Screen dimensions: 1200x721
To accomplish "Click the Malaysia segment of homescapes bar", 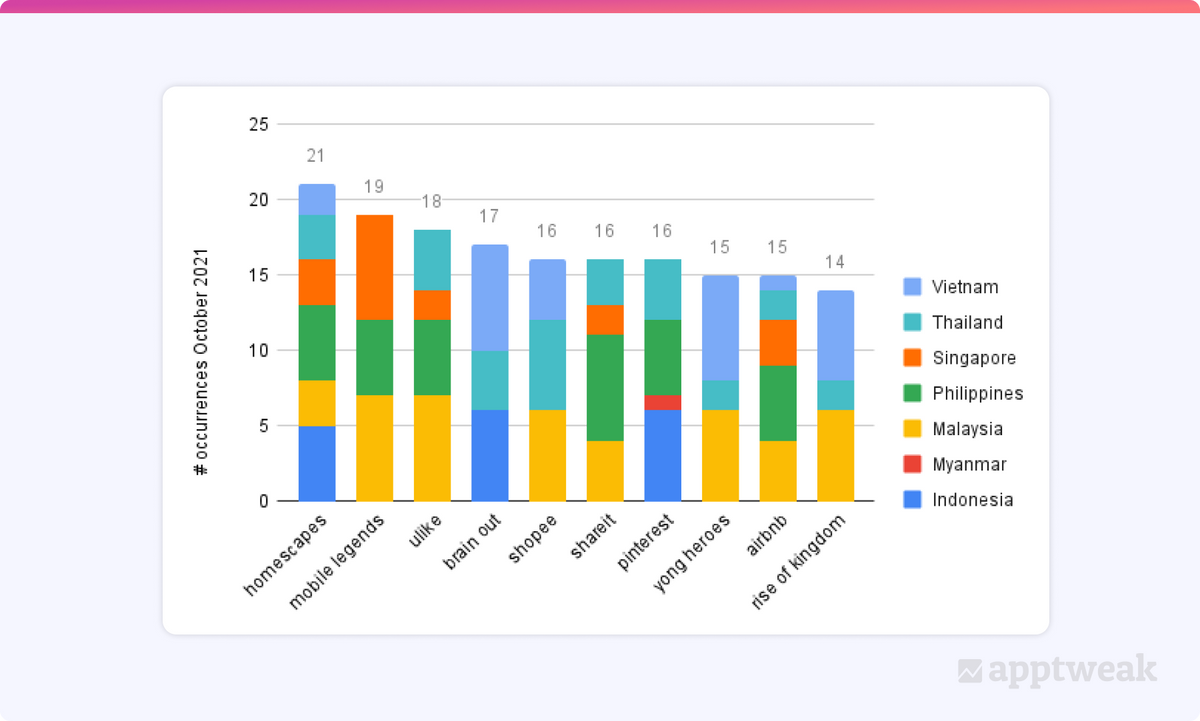I will pyautogui.click(x=317, y=403).
